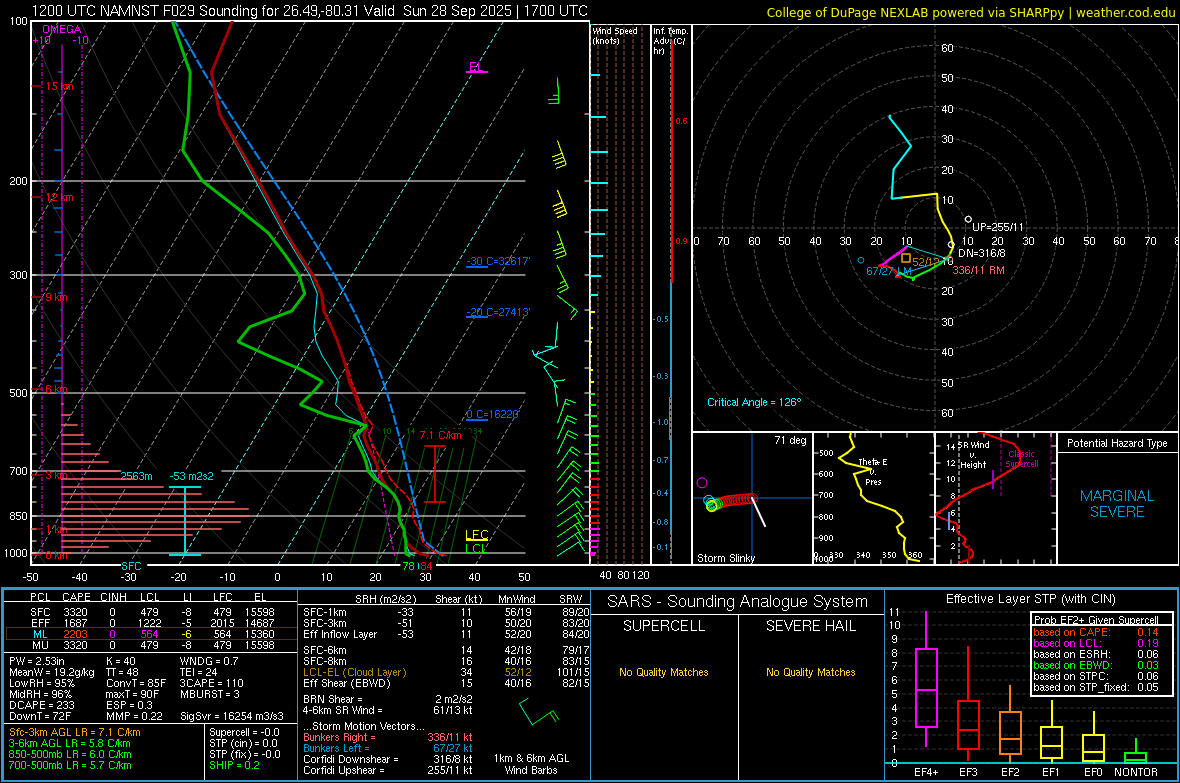Click the '15 km' height marker
1180x783 pixels.
click(x=59, y=87)
